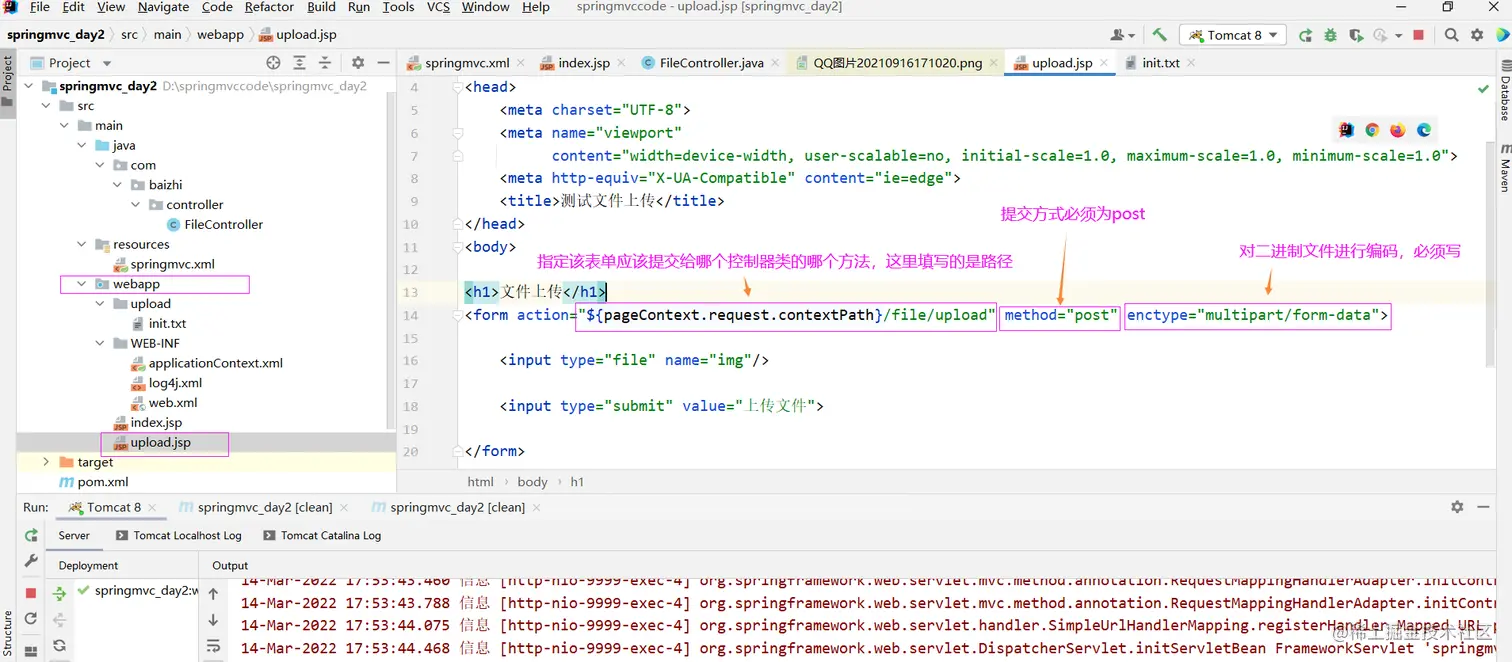Viewport: 1512px width, 662px height.
Task: Switch to FileController.java editor tab
Action: (711, 62)
